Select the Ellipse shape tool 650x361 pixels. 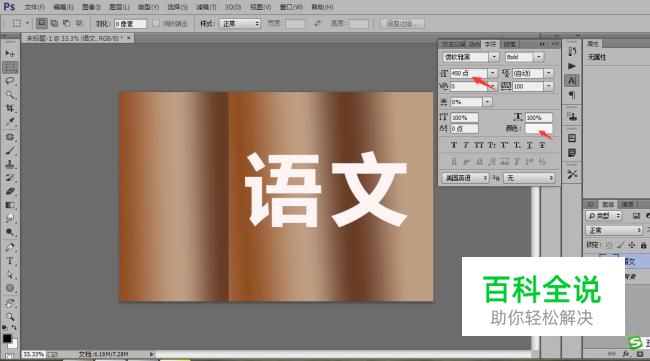tap(10, 288)
